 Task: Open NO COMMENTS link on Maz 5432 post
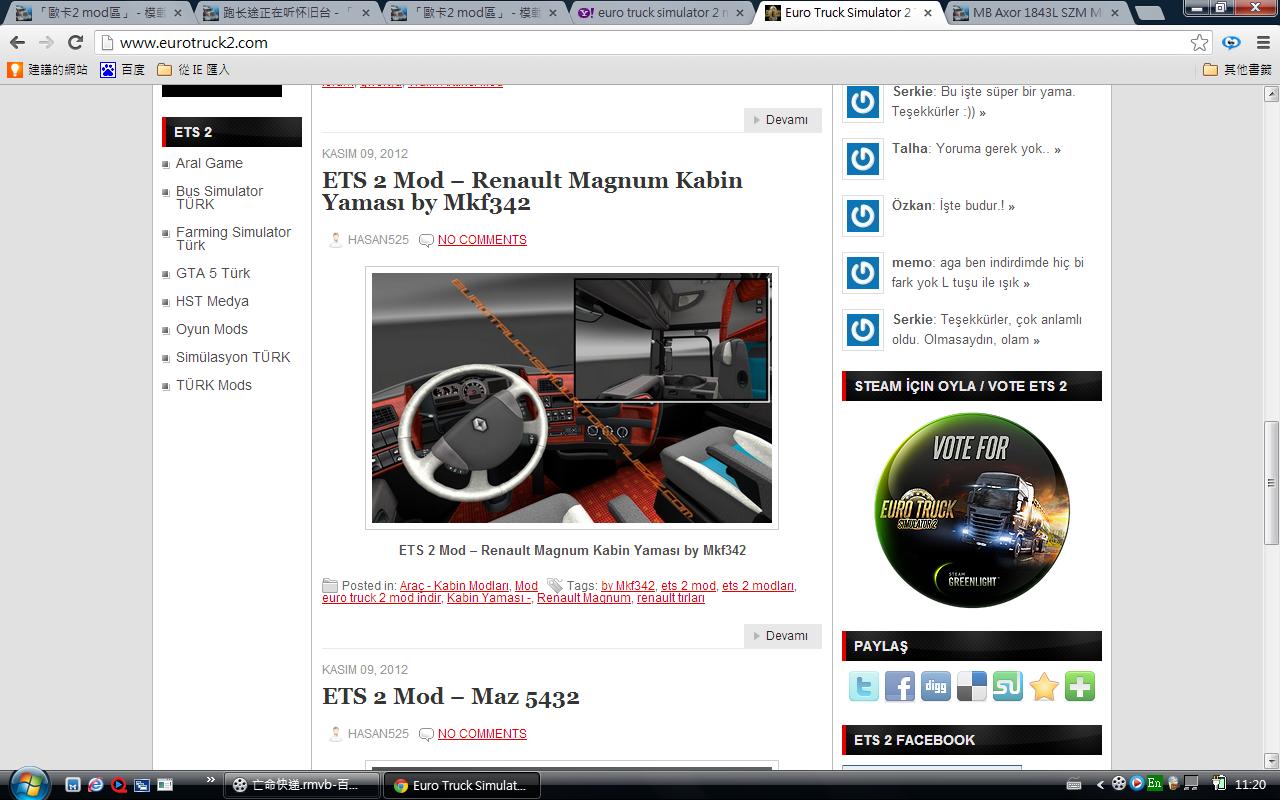coord(482,734)
